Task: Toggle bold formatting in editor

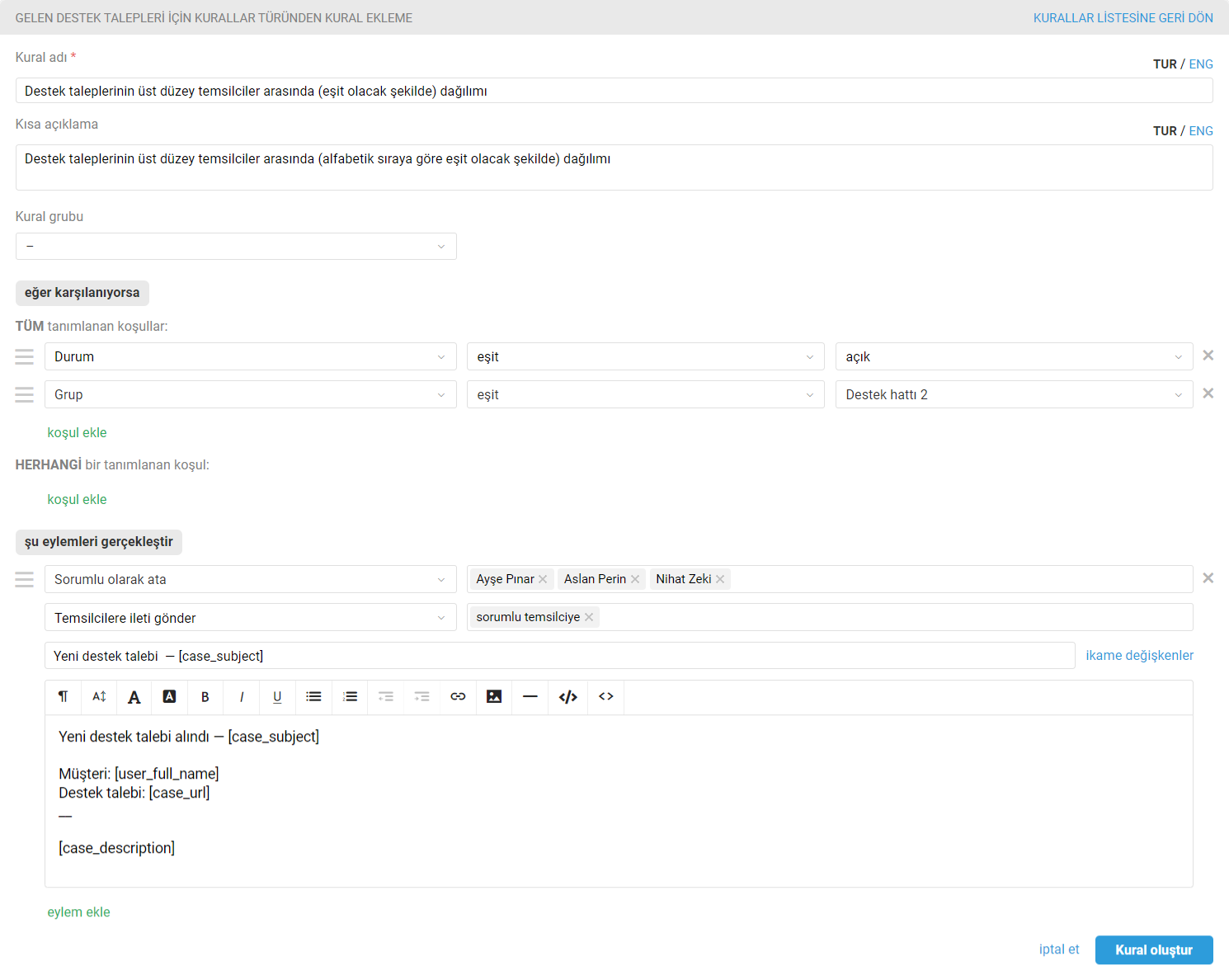Action: (x=205, y=697)
